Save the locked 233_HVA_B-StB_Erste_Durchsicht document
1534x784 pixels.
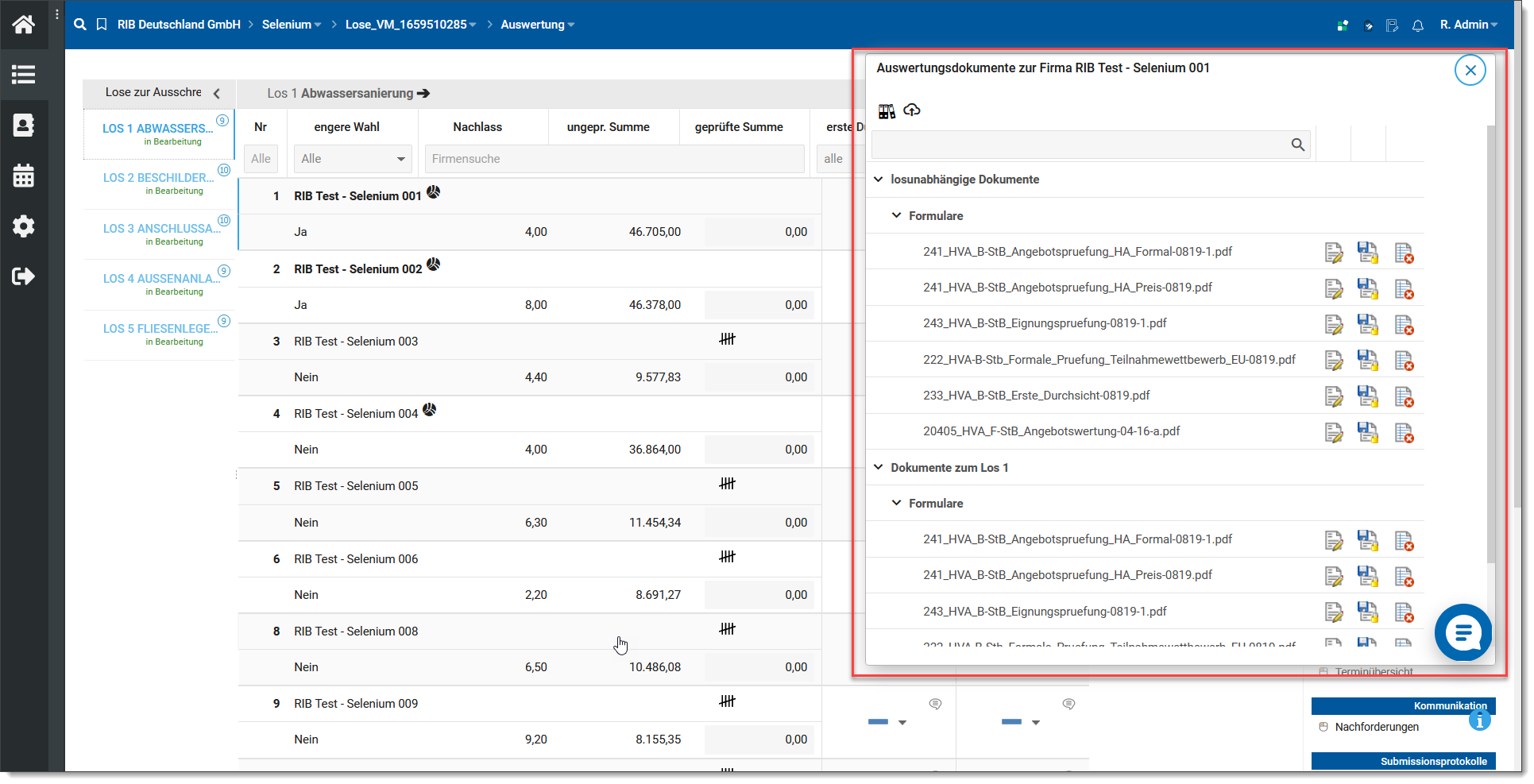coord(1368,396)
